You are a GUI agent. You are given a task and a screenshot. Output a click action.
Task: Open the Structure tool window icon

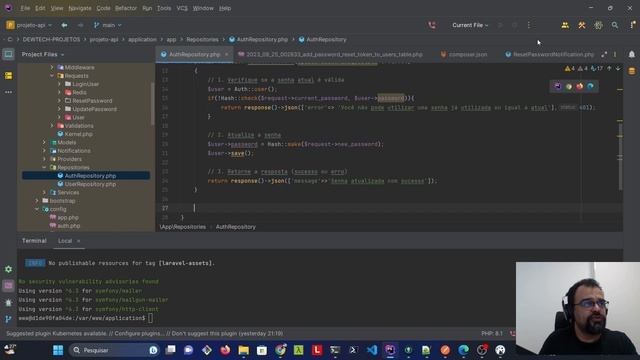8,76
